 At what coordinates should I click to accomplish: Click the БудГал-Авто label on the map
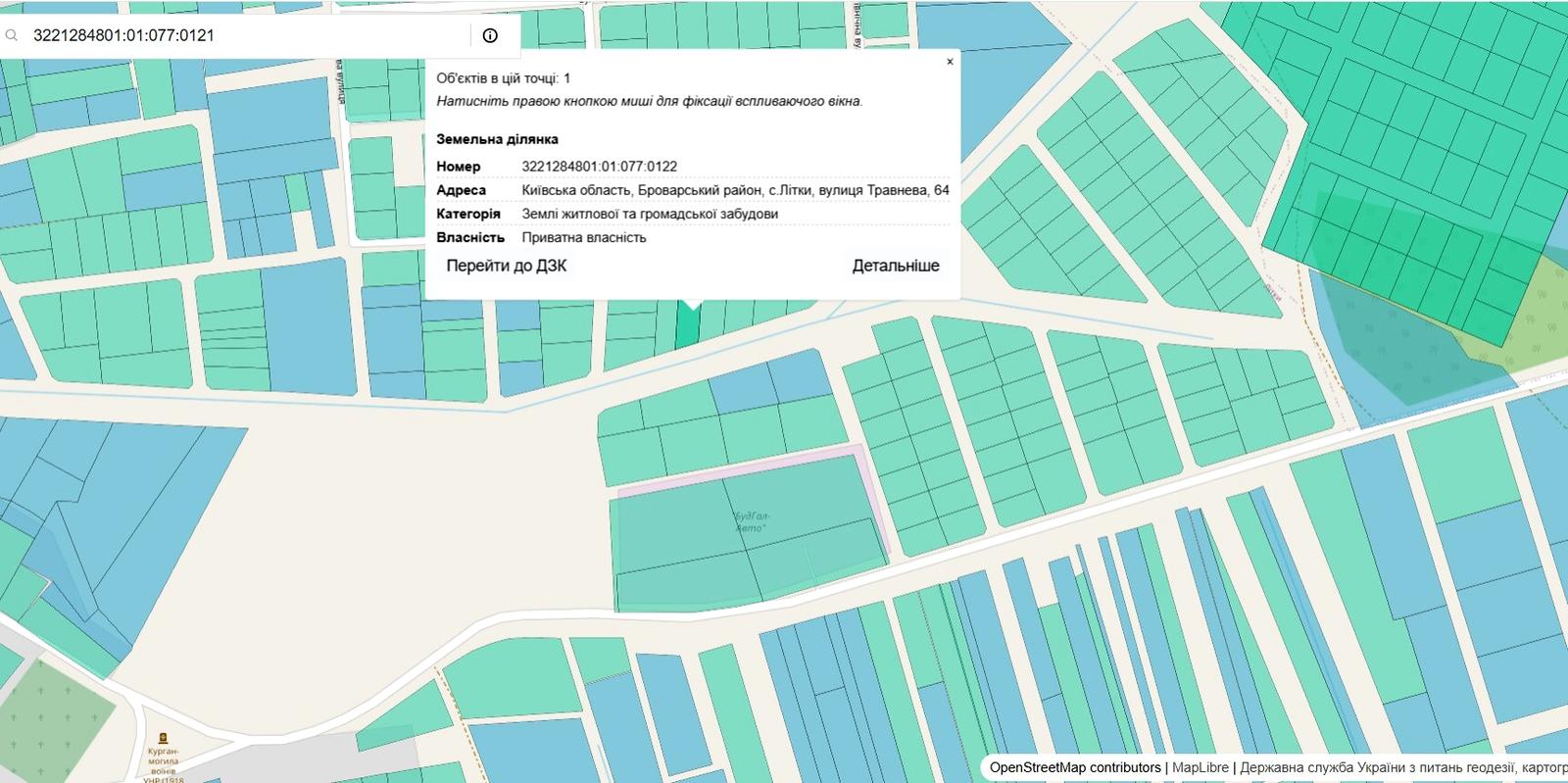point(751,521)
